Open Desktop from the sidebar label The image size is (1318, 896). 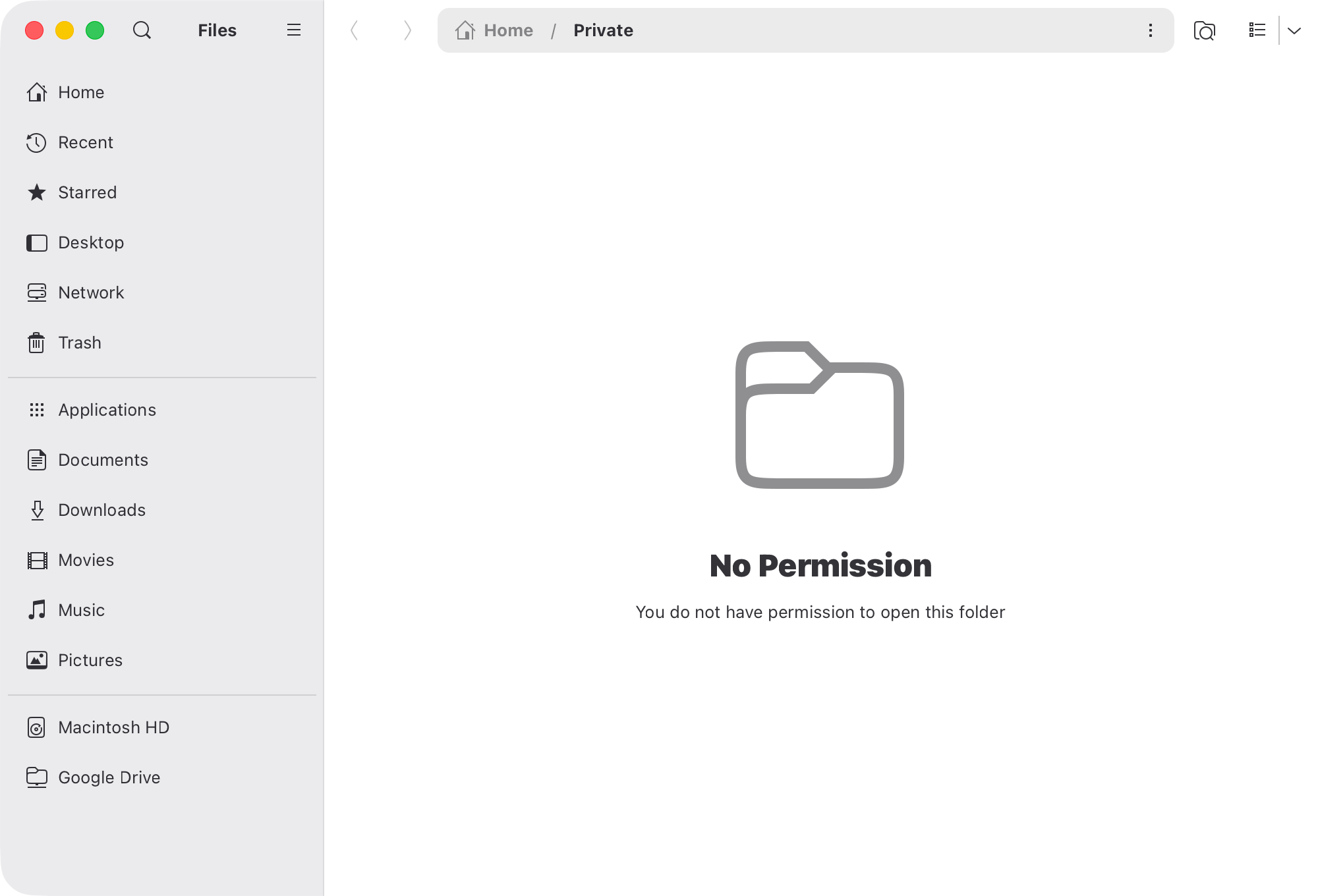[x=91, y=242]
